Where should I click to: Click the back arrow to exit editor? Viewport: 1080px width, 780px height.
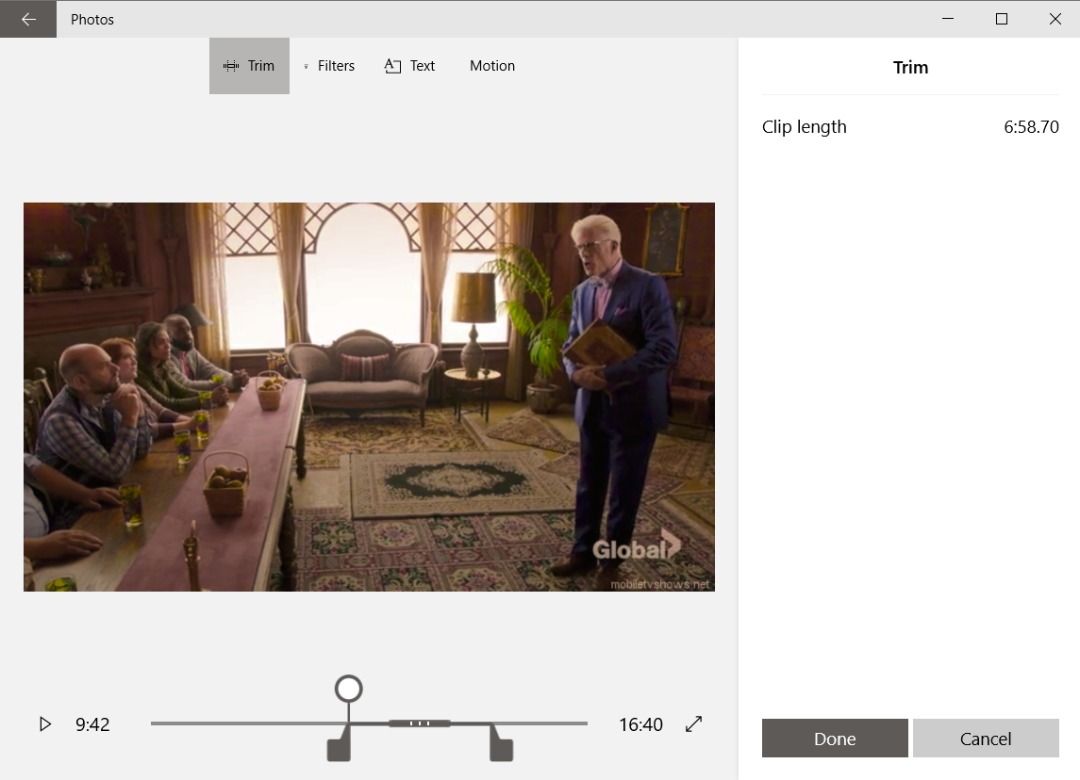(27, 19)
